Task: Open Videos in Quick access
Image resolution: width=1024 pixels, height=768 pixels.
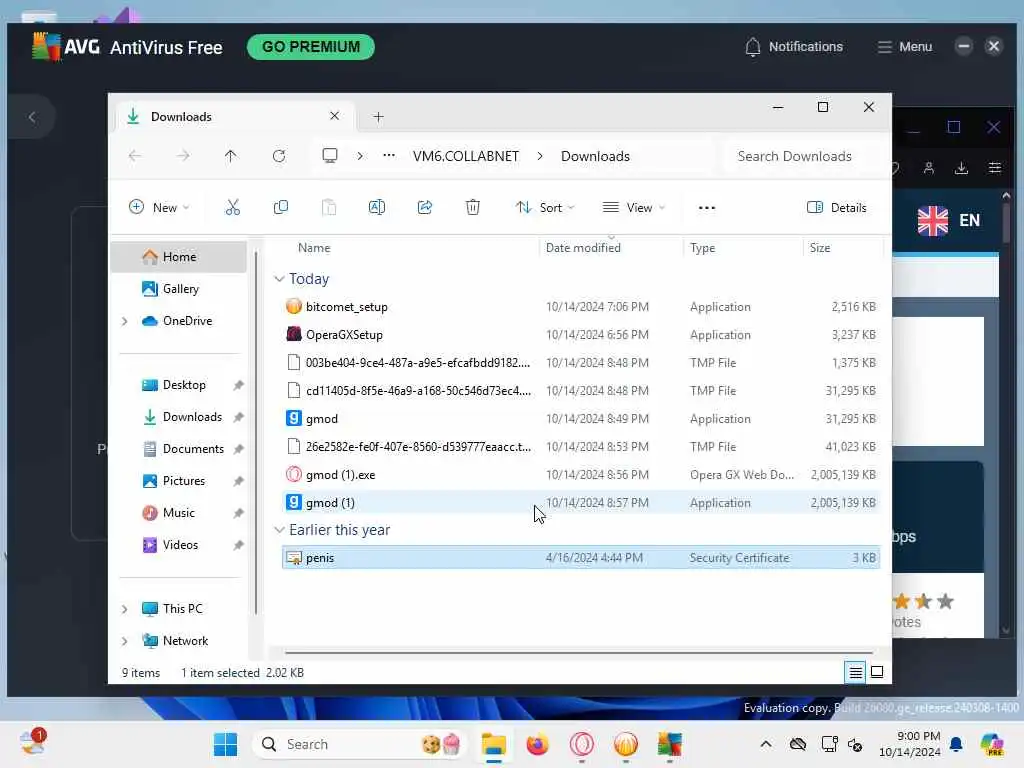Action: (x=180, y=545)
